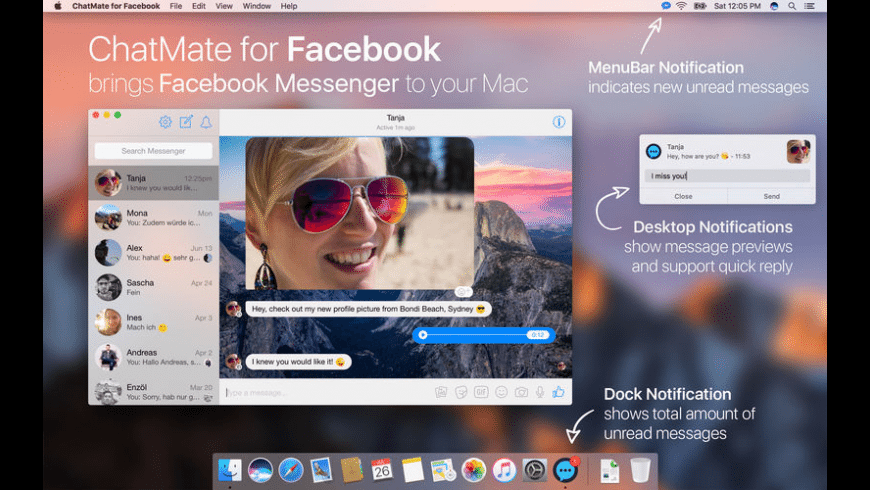870x490 pixels.
Task: Open Tanja's shared profile picture
Action: [360, 214]
